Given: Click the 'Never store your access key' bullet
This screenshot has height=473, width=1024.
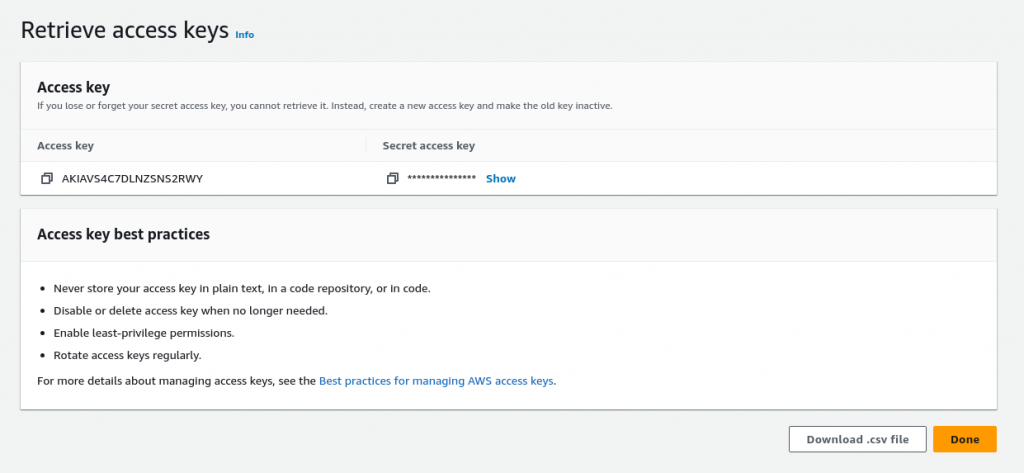Looking at the screenshot, I should tap(233, 288).
